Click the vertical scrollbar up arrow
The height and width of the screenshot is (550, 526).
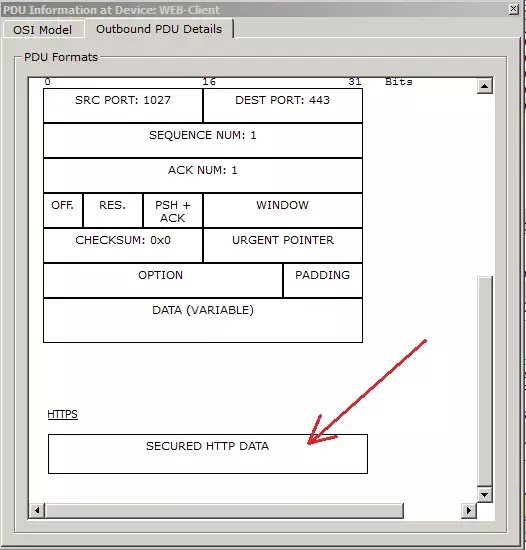point(485,86)
